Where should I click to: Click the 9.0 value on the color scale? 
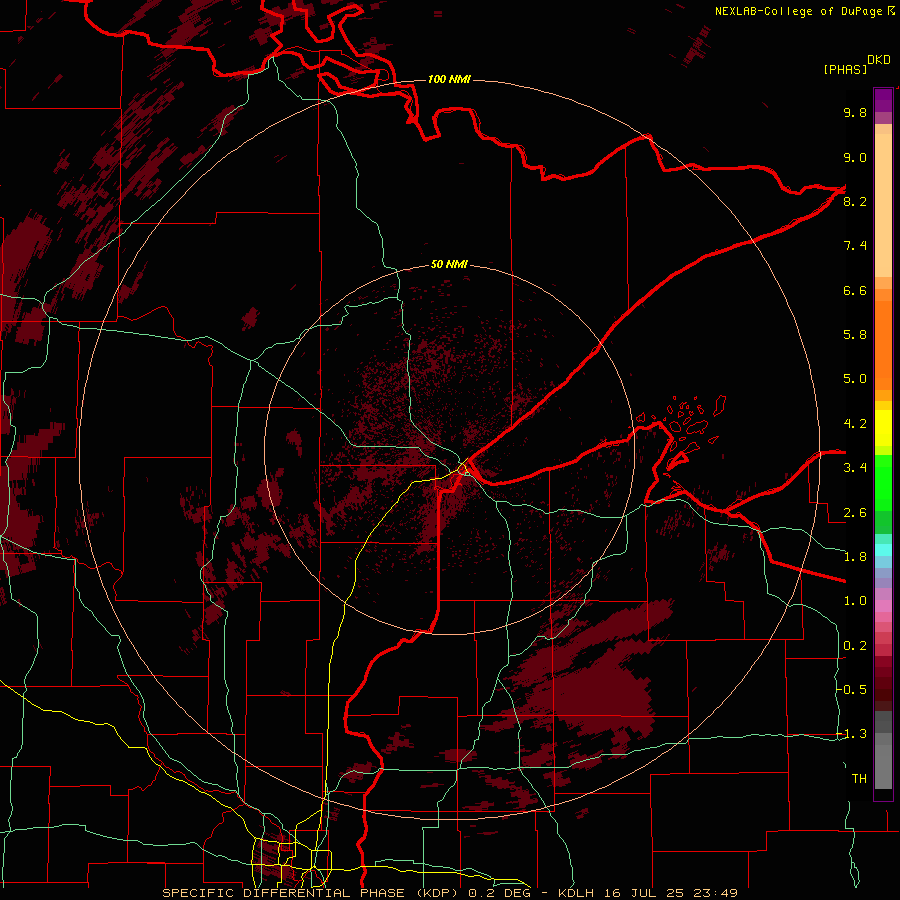(x=855, y=157)
